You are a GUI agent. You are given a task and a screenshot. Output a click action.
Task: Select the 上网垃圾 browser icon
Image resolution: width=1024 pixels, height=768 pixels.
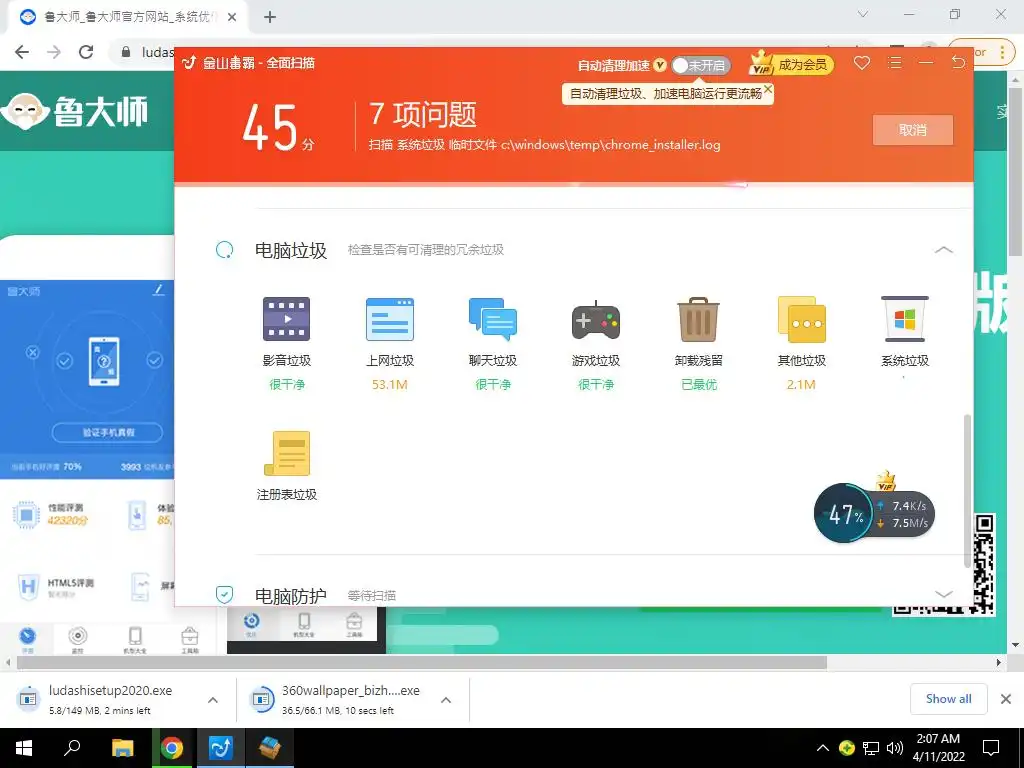(390, 319)
